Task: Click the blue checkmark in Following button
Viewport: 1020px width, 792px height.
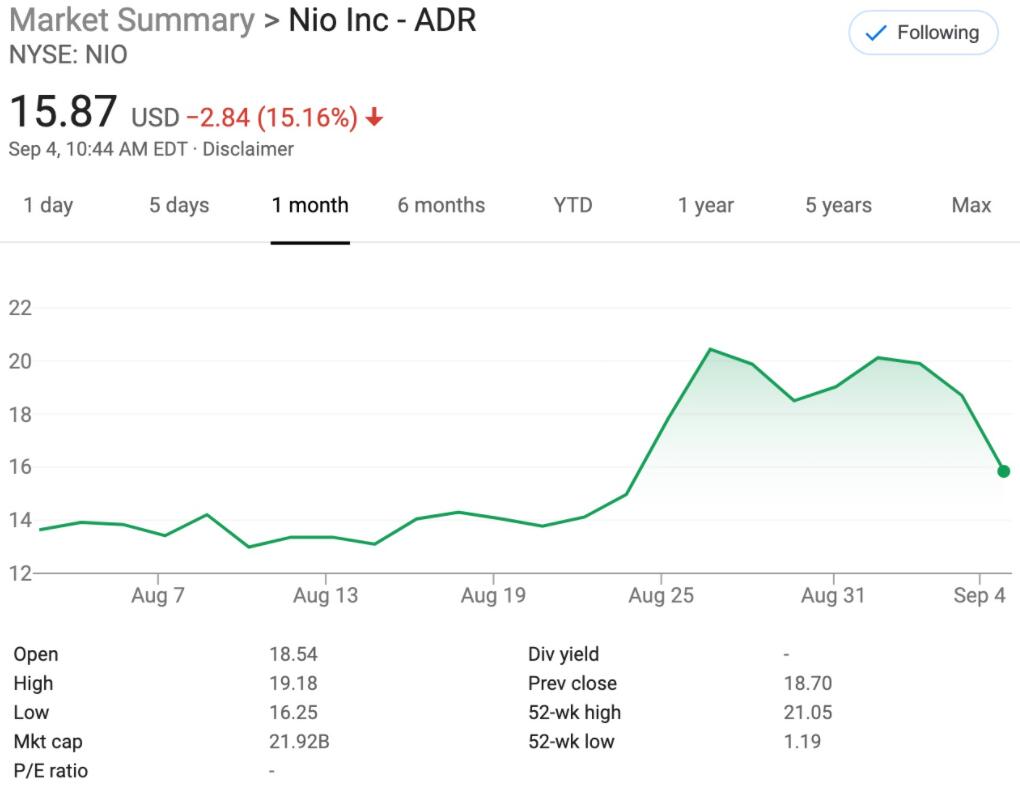Action: click(874, 32)
